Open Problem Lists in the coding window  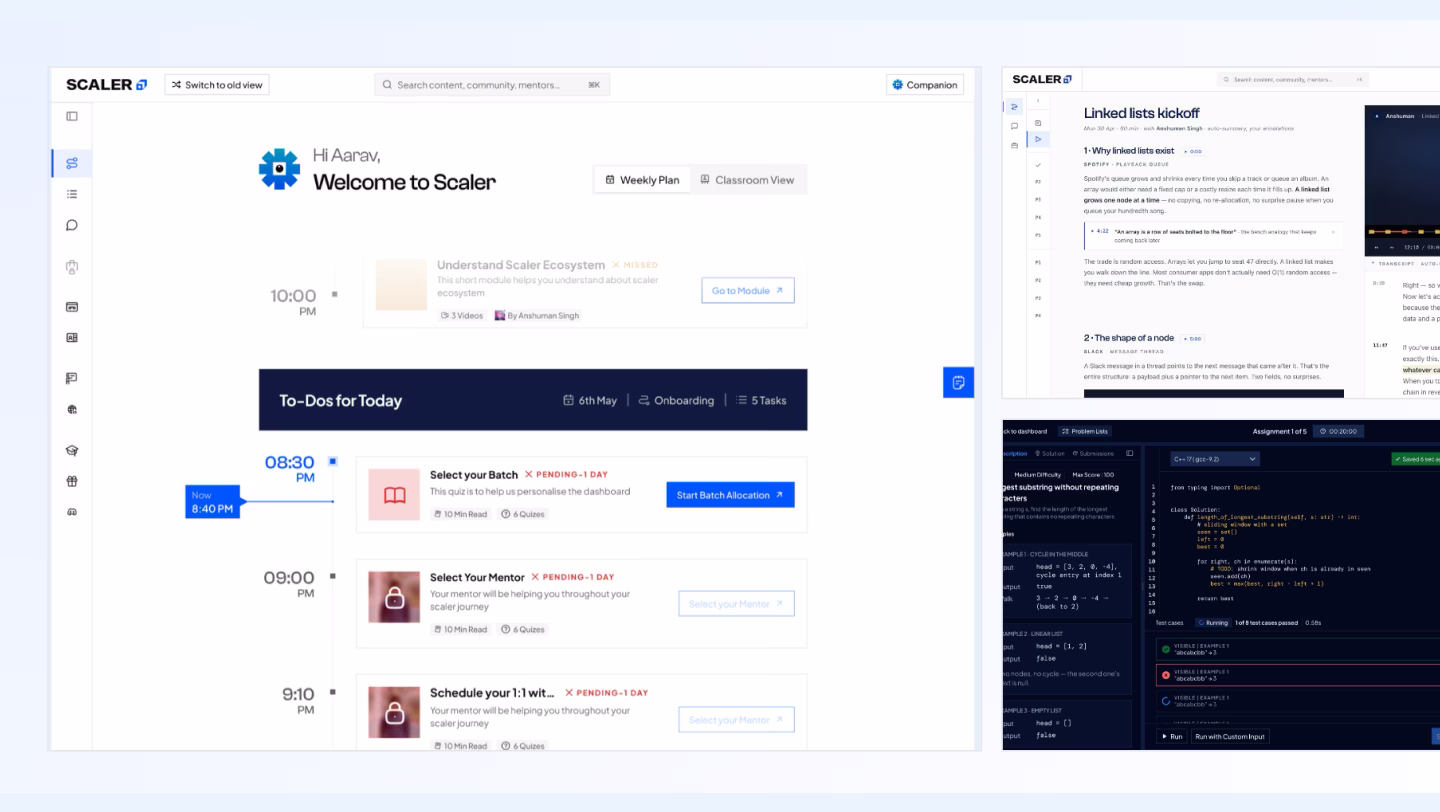coord(1085,431)
